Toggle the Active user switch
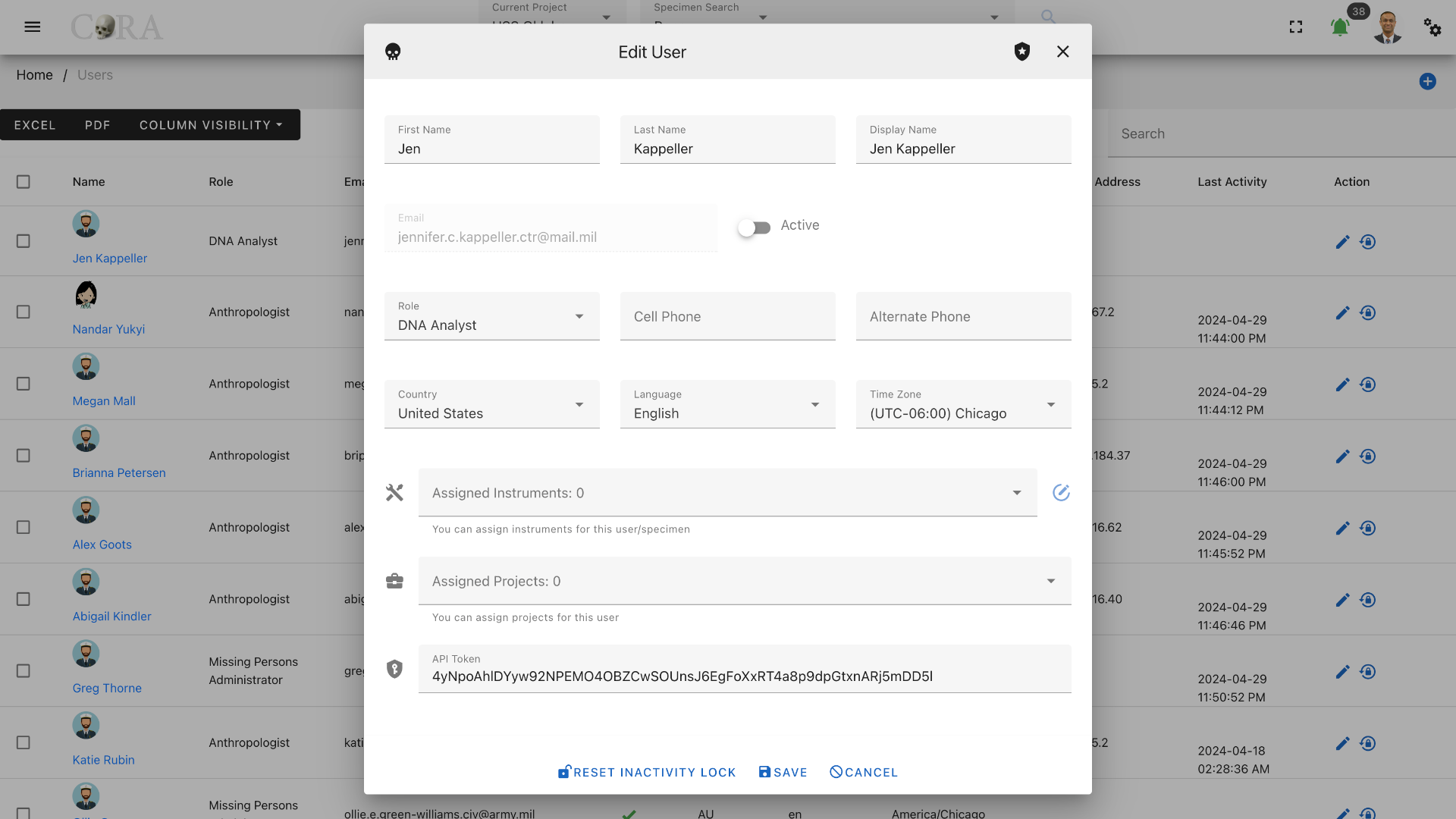The width and height of the screenshot is (1456, 819). pyautogui.click(x=754, y=227)
